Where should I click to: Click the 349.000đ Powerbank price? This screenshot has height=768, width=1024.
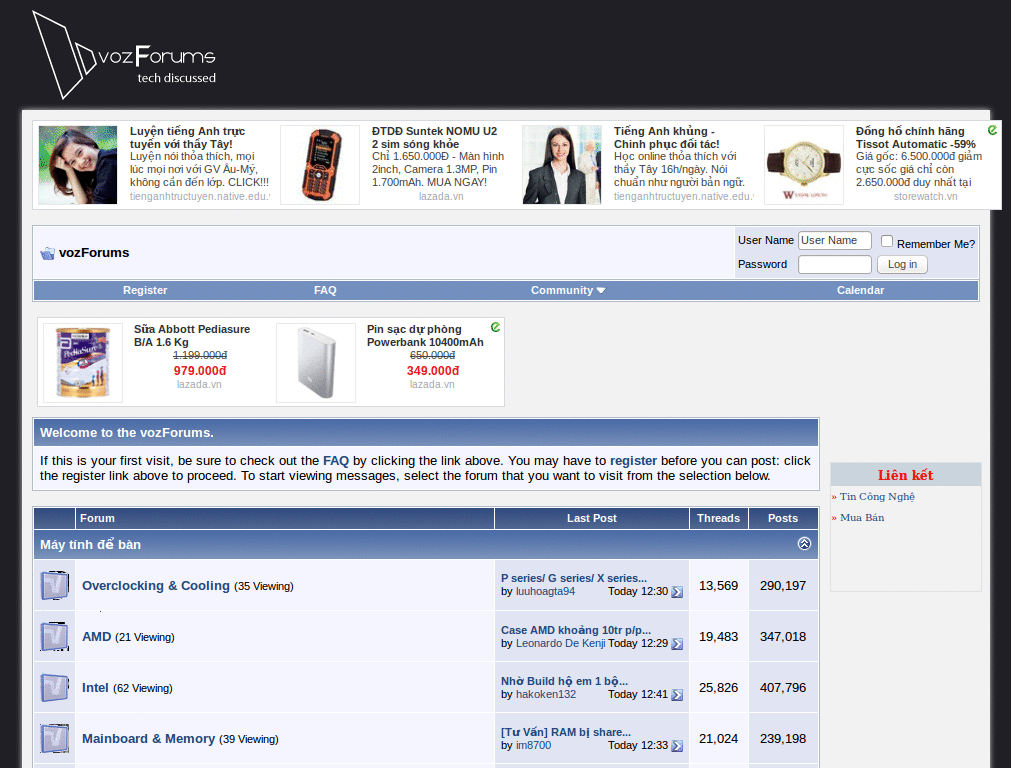(x=433, y=371)
